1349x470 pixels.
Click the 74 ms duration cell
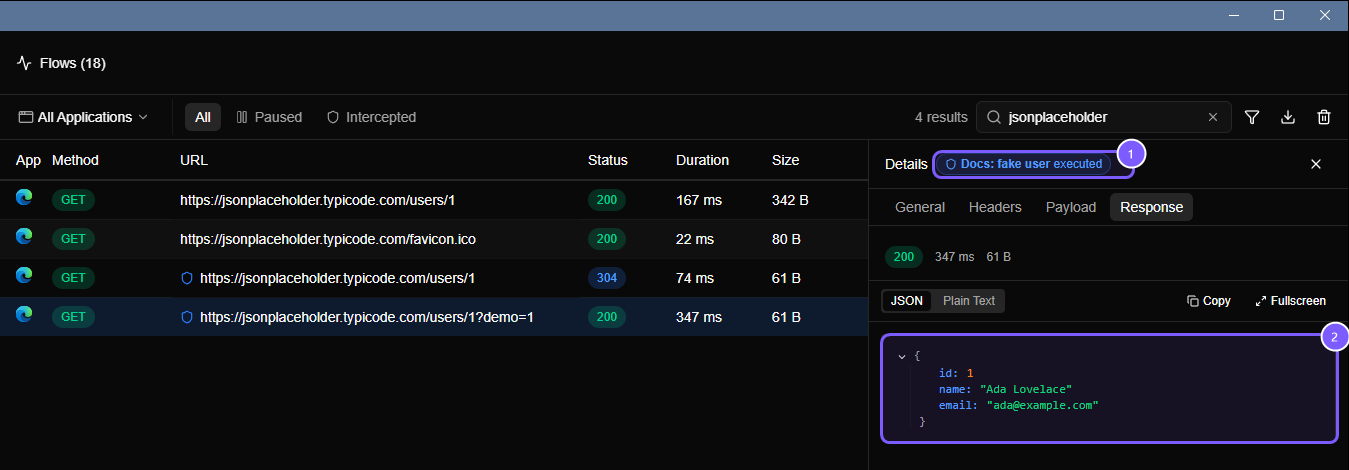695,278
